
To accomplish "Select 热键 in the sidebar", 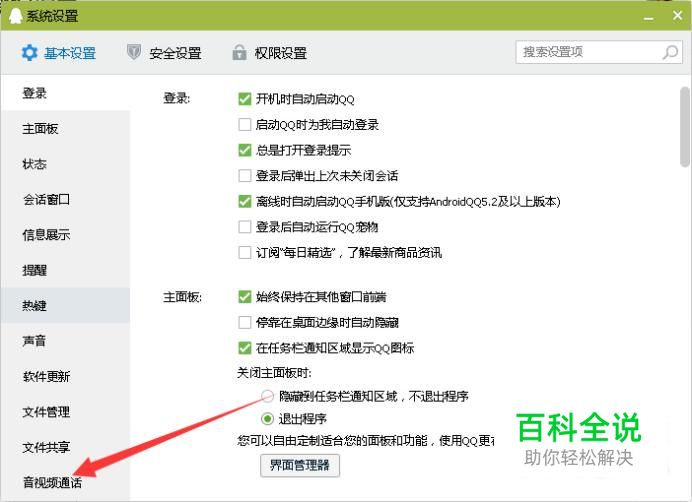I will tap(65, 305).
